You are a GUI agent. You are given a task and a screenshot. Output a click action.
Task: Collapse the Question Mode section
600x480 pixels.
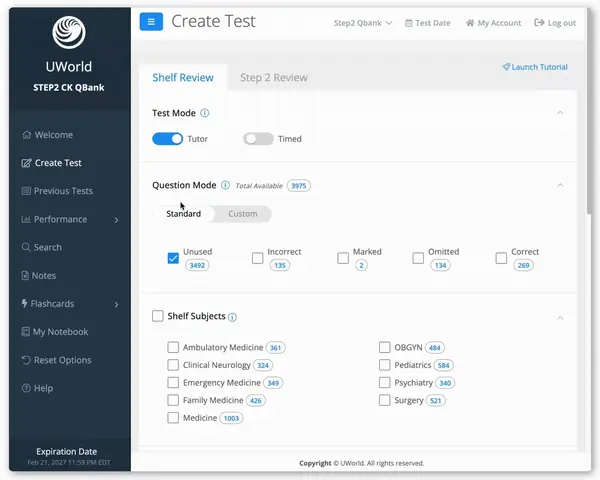coord(560,185)
